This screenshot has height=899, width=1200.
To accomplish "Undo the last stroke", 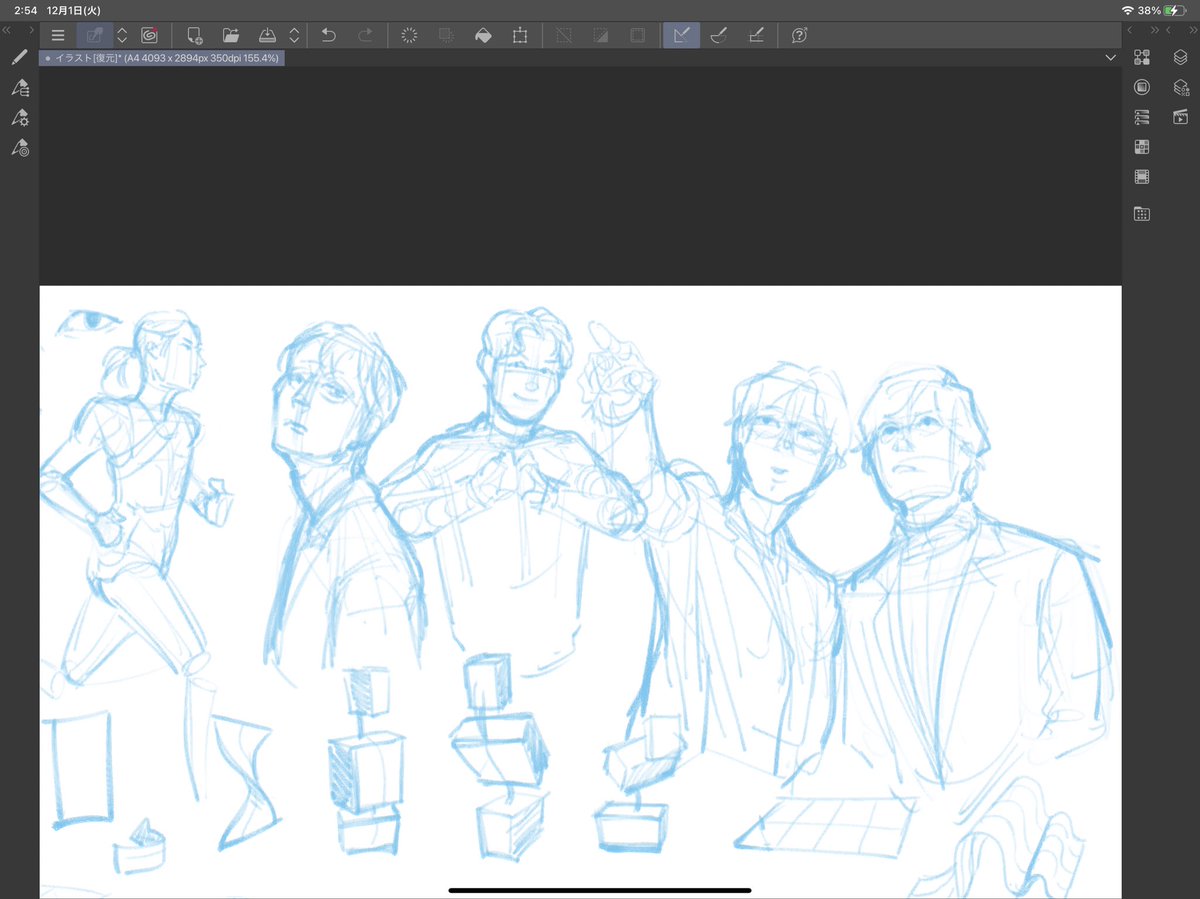I will click(328, 35).
